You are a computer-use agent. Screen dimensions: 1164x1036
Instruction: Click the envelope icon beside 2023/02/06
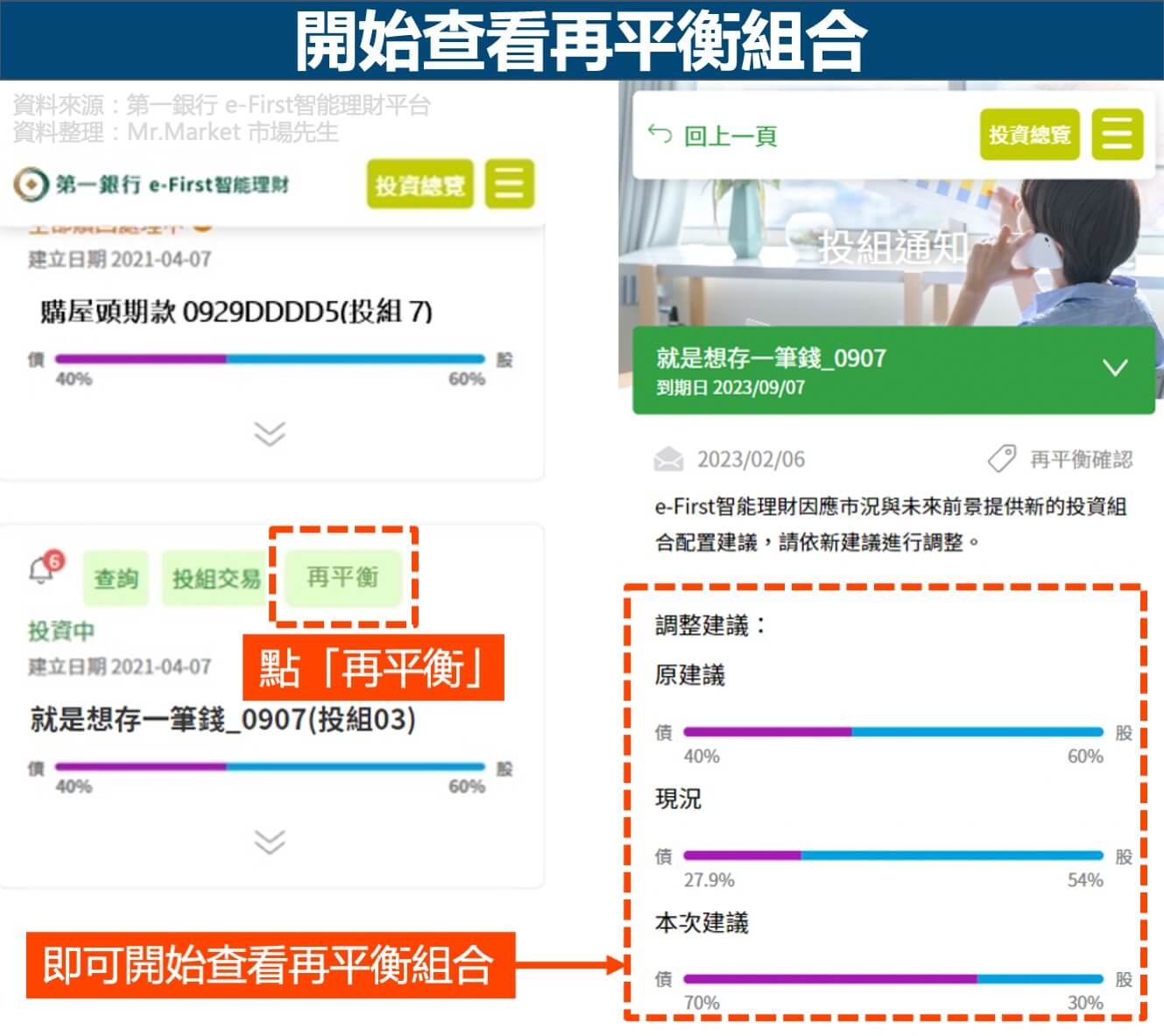[x=668, y=459]
